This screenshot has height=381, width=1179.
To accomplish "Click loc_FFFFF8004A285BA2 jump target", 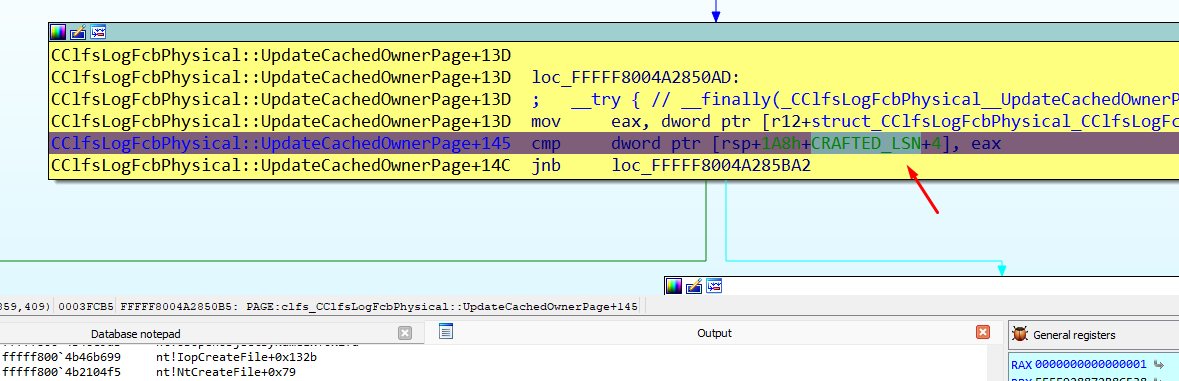I will point(711,165).
